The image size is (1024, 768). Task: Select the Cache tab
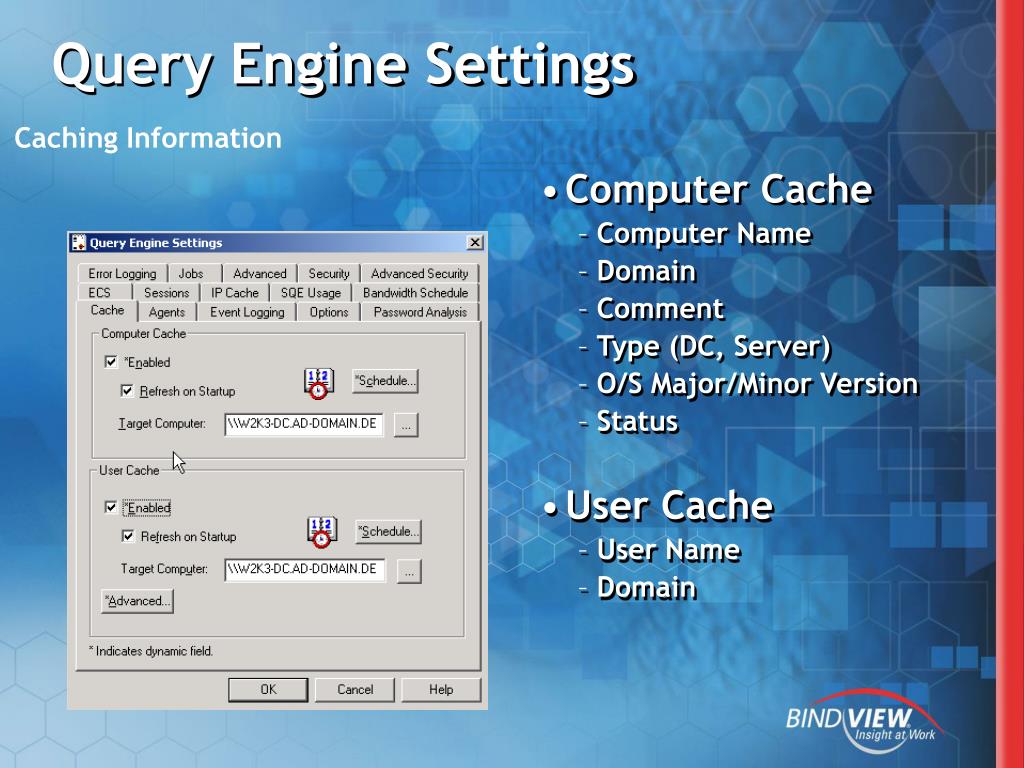coord(107,310)
